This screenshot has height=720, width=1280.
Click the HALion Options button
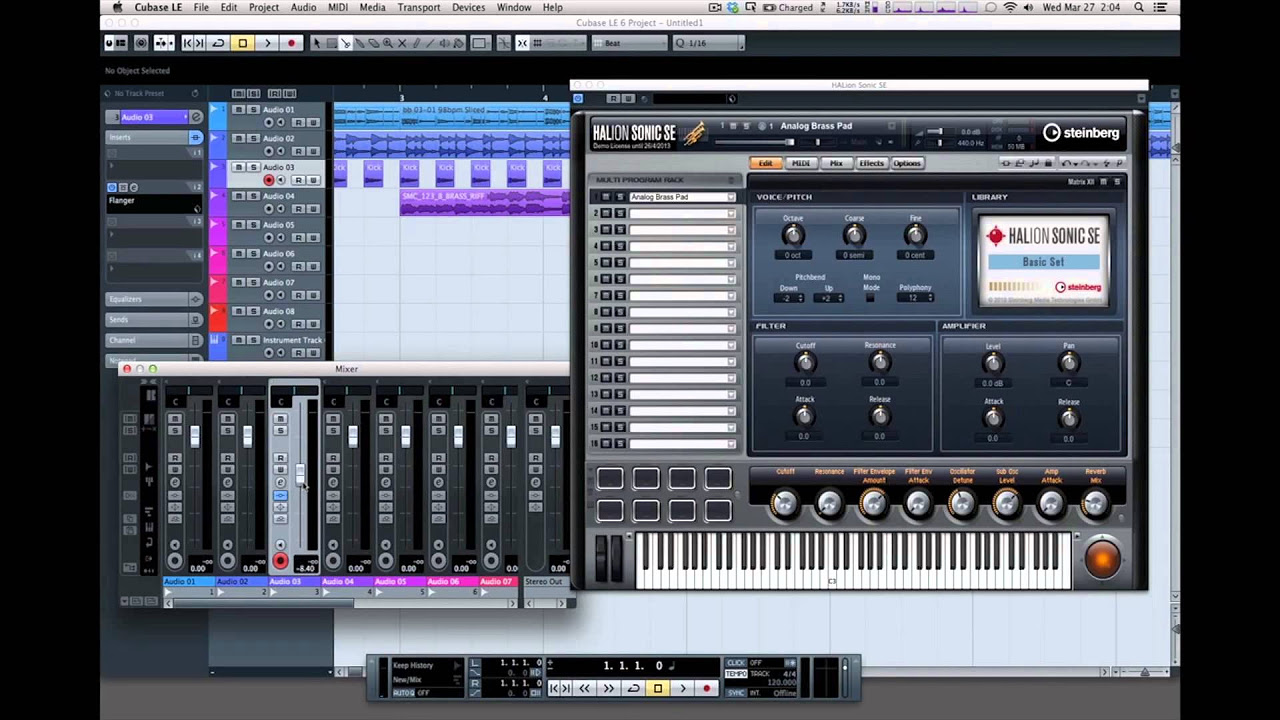tap(907, 163)
